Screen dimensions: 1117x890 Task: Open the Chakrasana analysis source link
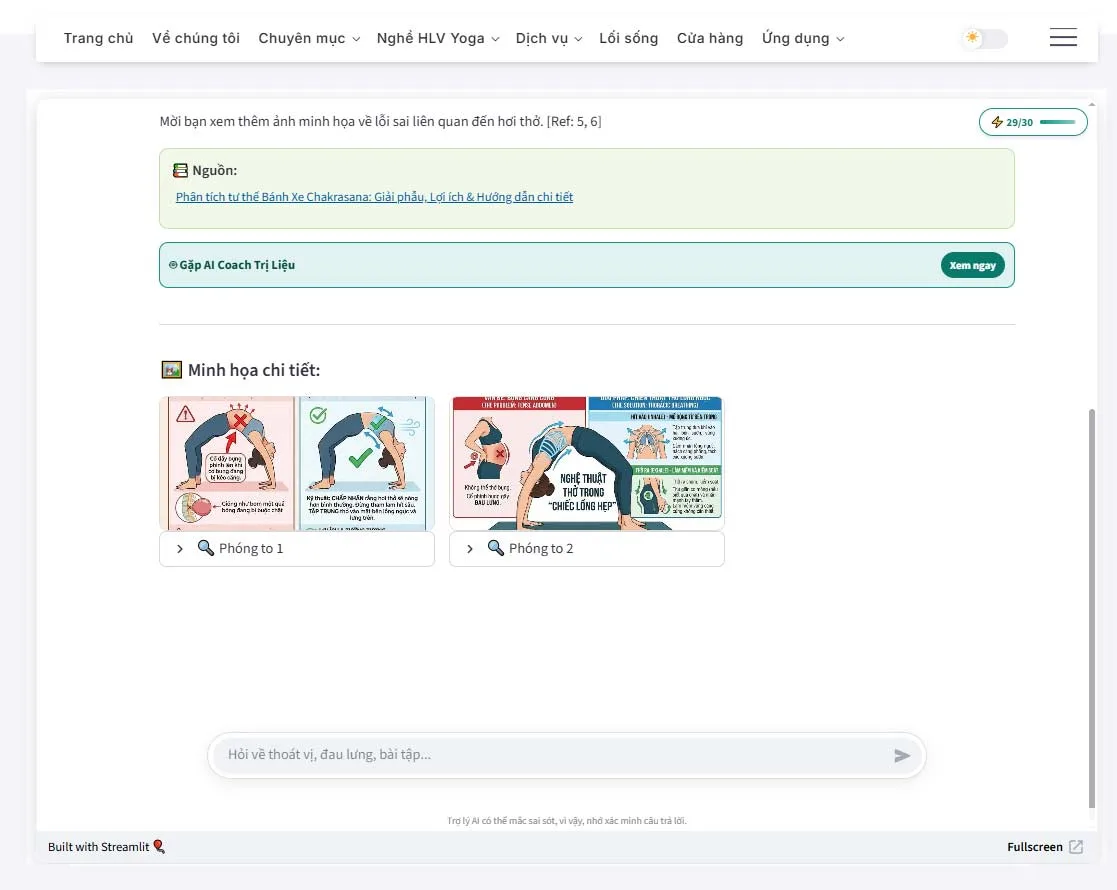click(374, 197)
